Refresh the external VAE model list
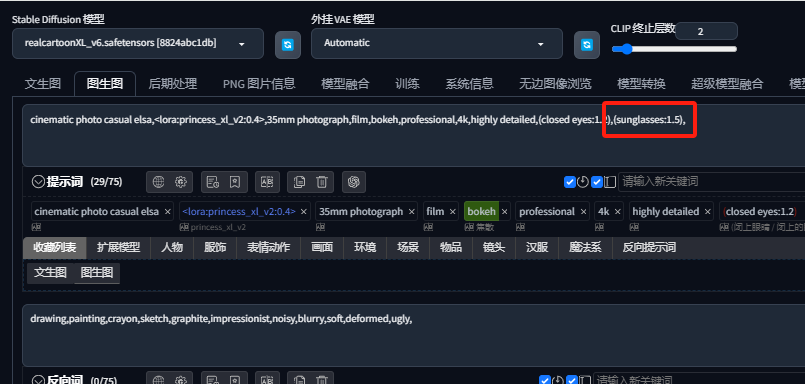The image size is (805, 384). pos(587,45)
